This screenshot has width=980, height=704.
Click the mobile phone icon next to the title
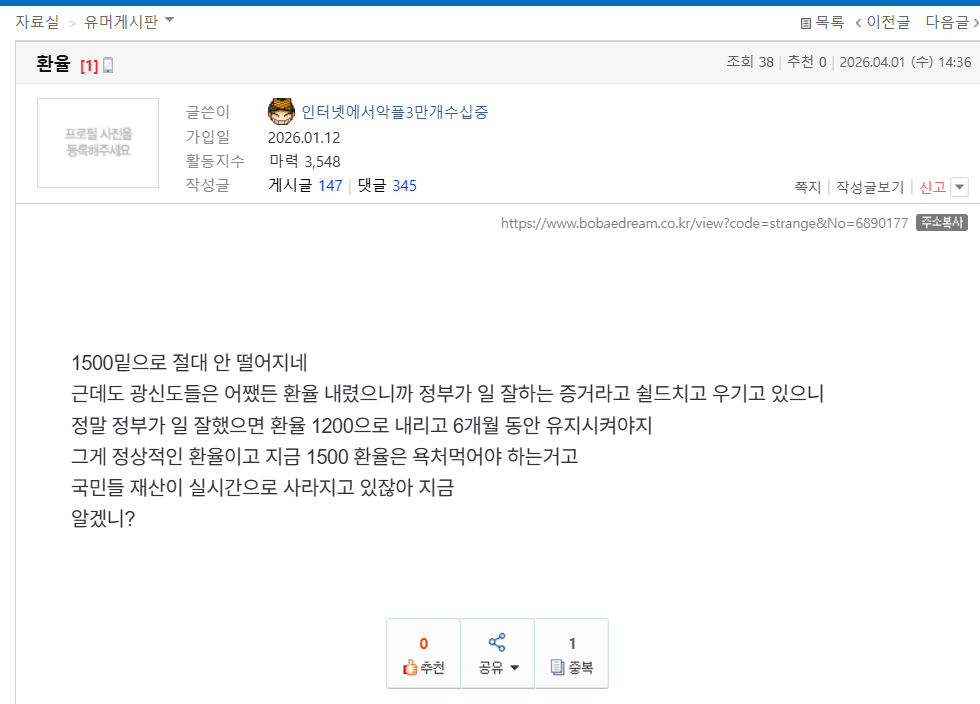tap(108, 66)
